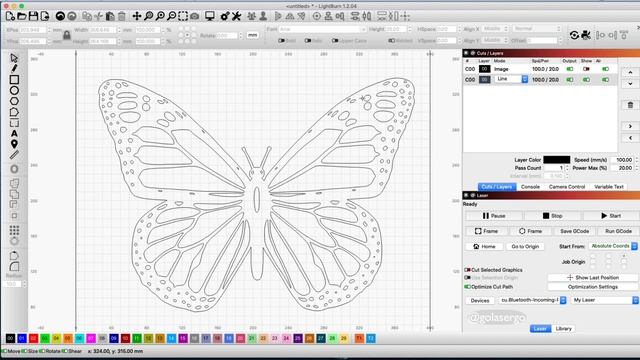Open the Align X dropdown
The image size is (640, 360).
pos(496,29)
